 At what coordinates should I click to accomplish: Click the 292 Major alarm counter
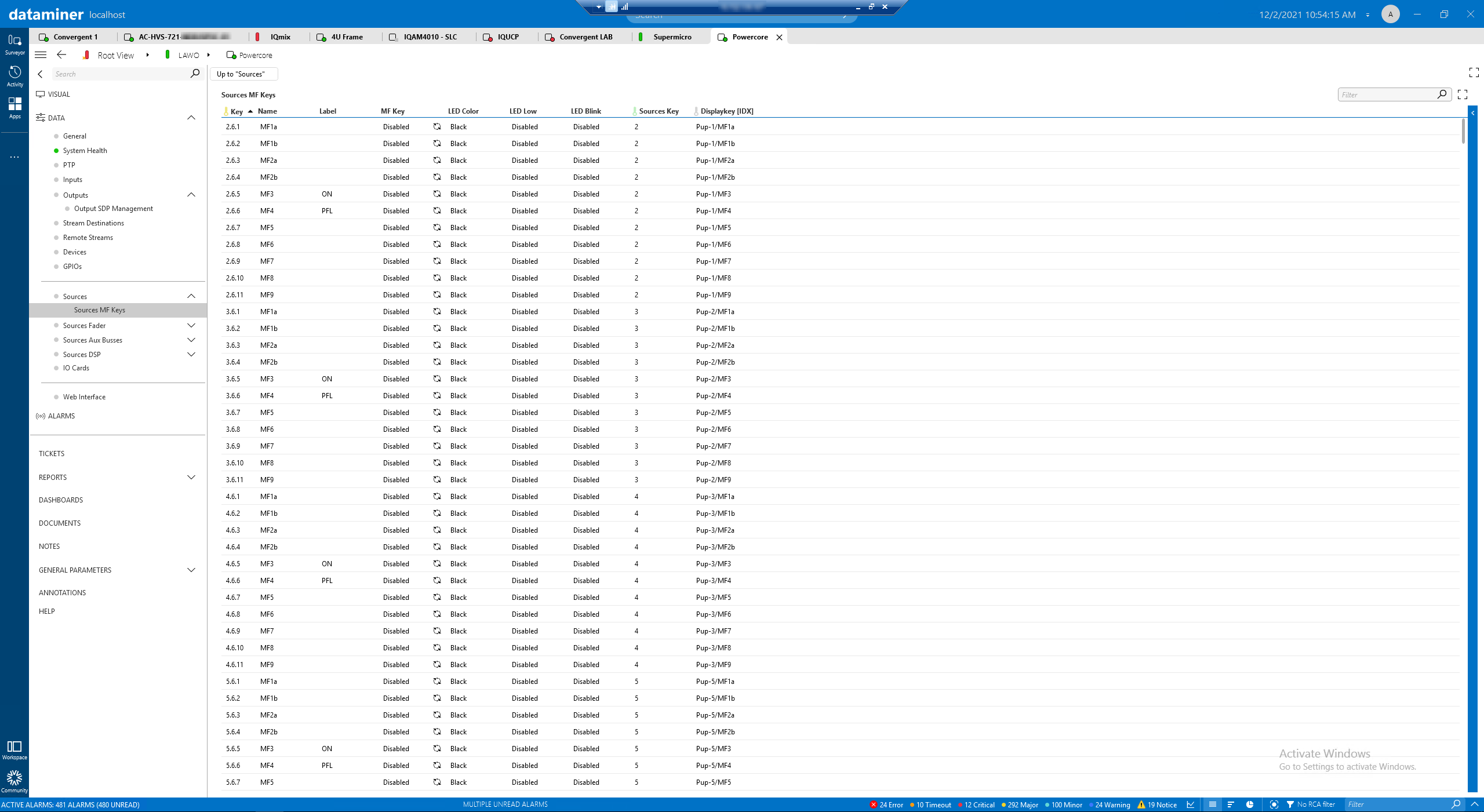click(1020, 804)
